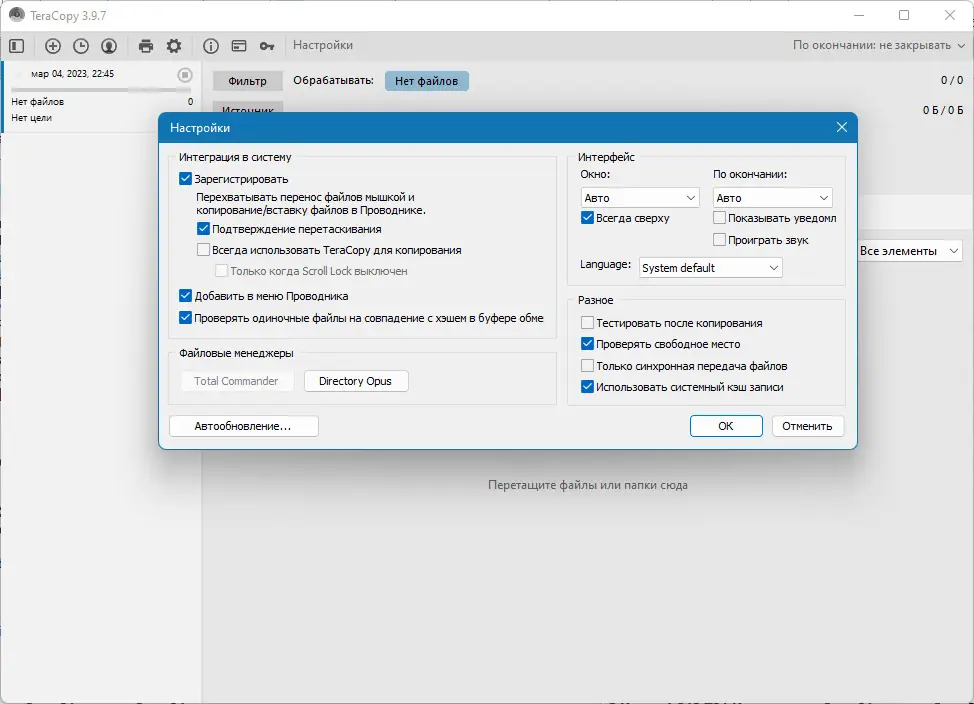The width and height of the screenshot is (974, 704).
Task: Open Автообновление... settings
Action: coord(244,426)
